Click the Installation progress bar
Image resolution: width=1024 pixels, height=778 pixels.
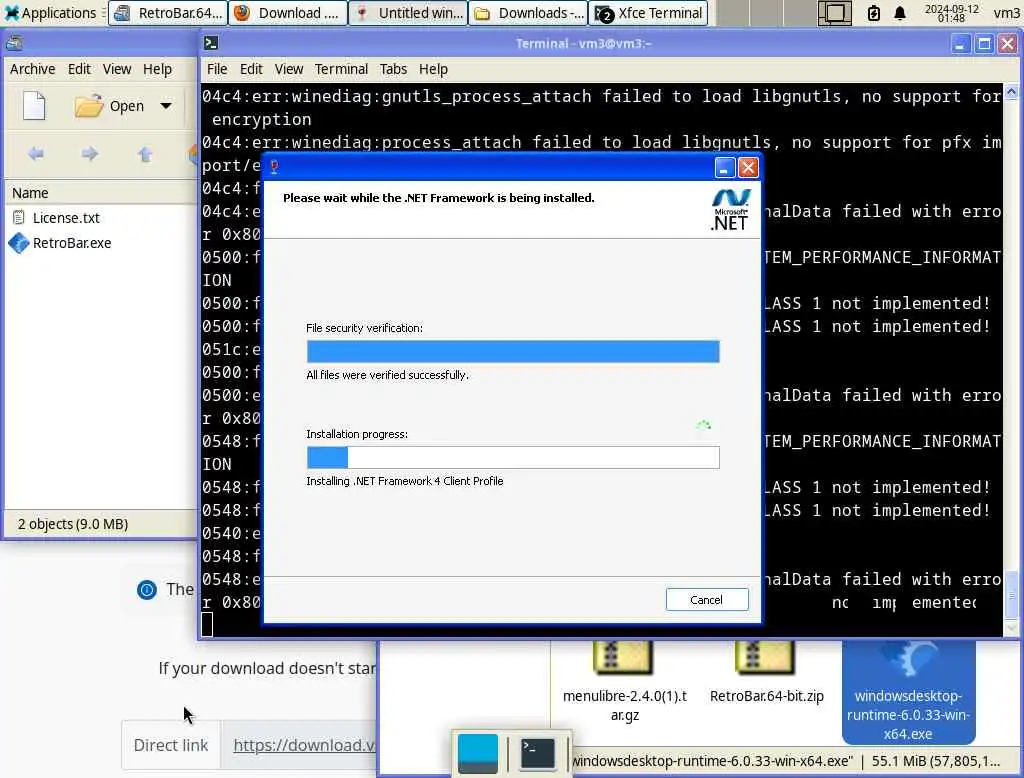point(513,457)
